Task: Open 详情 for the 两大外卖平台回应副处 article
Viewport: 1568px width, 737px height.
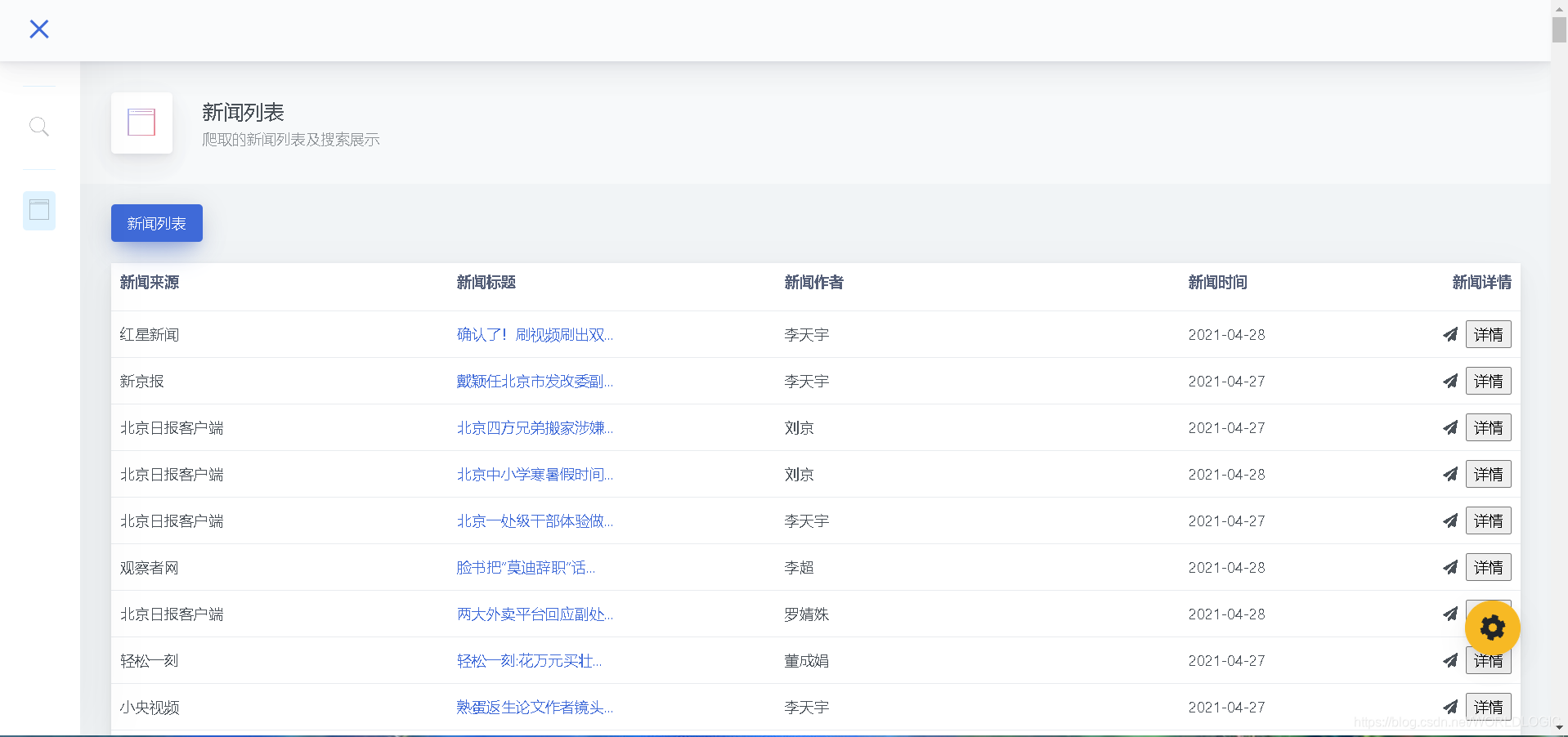Action: pos(1488,614)
